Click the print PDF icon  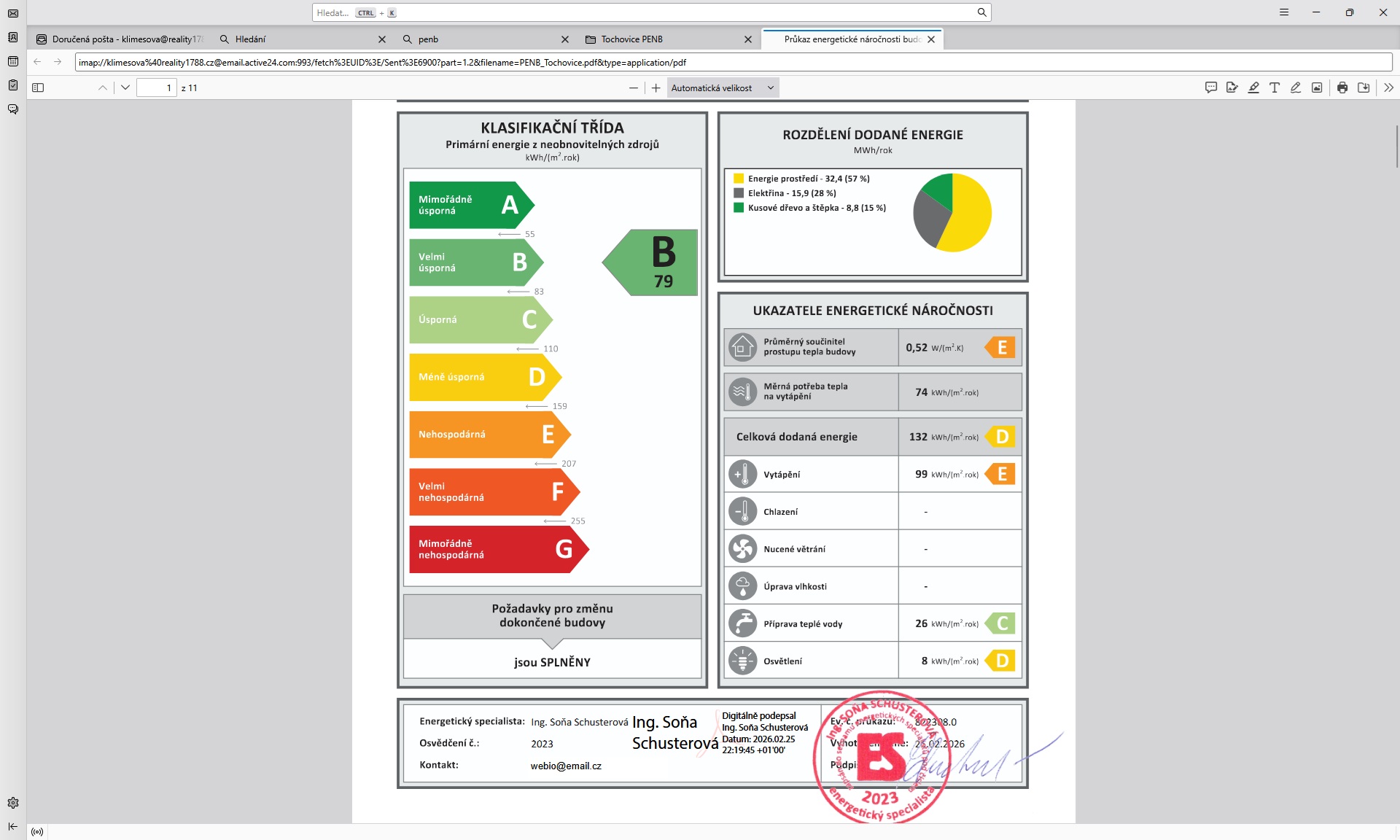tap(1342, 87)
